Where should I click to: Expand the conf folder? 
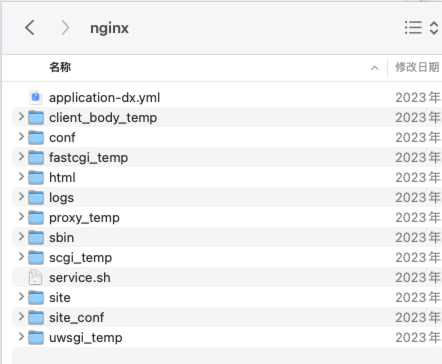click(x=21, y=137)
